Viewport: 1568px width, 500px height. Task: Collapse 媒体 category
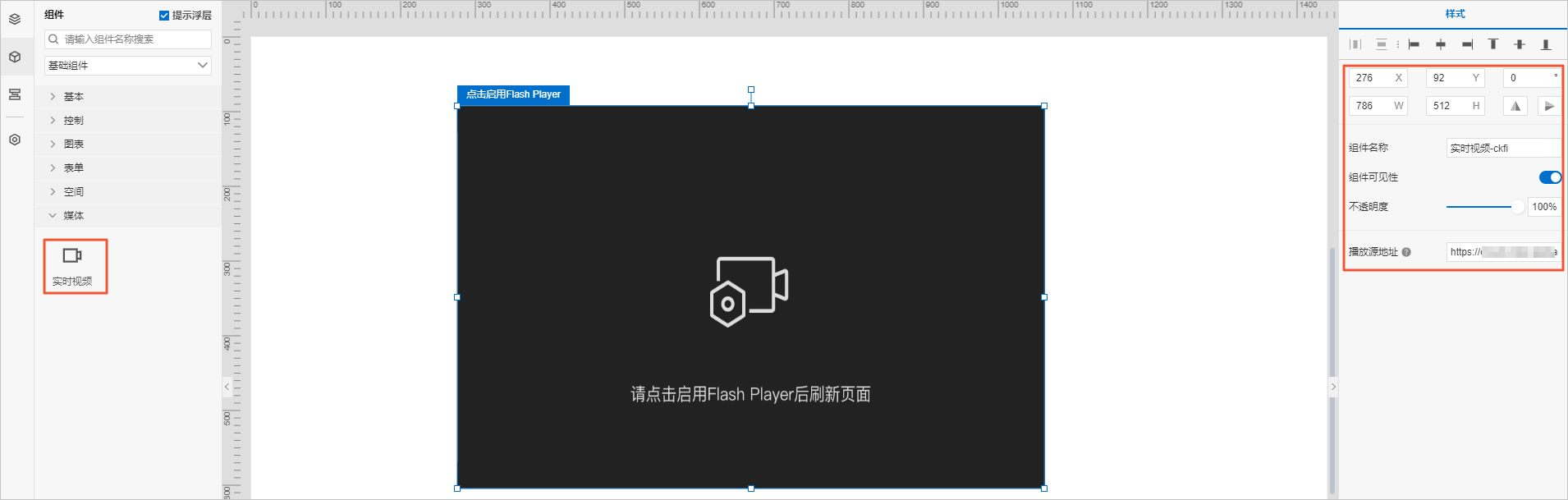[128, 216]
